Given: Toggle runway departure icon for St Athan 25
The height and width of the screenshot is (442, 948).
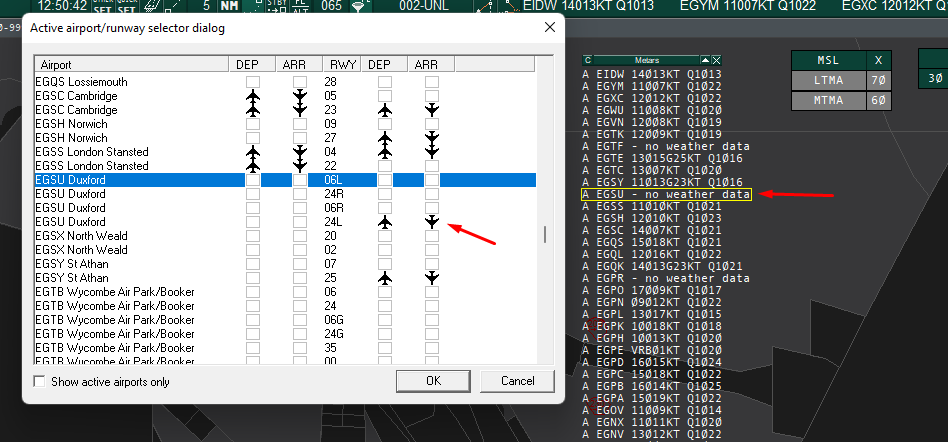Looking at the screenshot, I should [385, 278].
